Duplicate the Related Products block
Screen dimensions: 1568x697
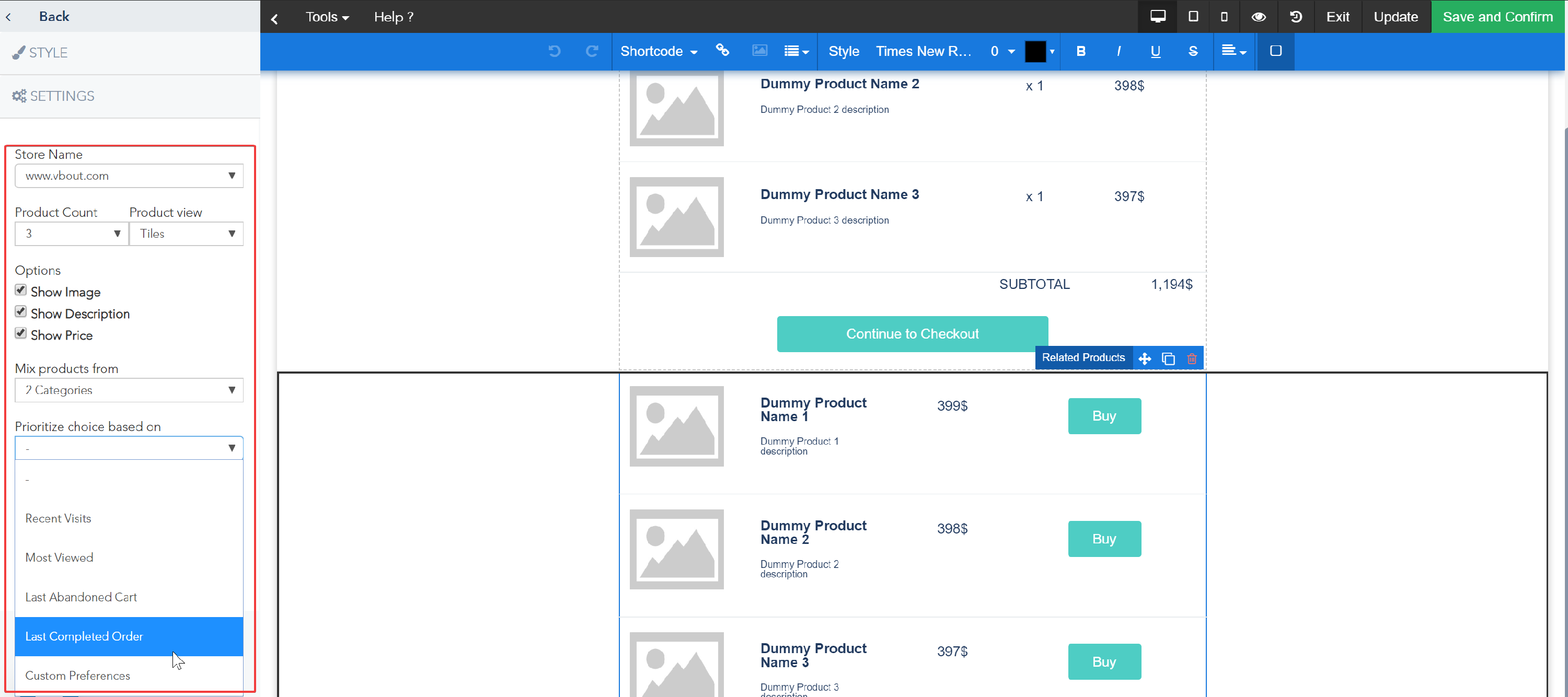click(x=1168, y=358)
